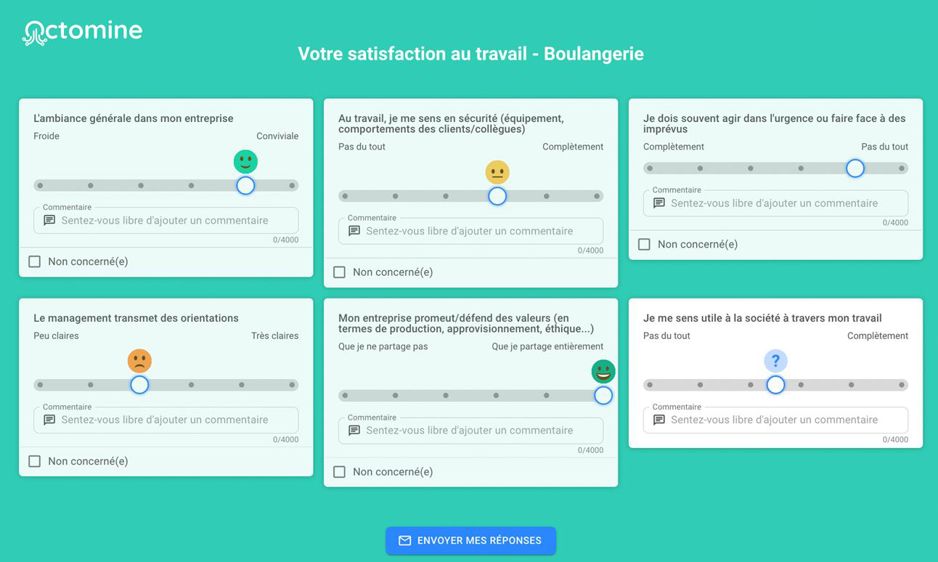
Task: Click comment icon in urgence card field
Action: 659,203
